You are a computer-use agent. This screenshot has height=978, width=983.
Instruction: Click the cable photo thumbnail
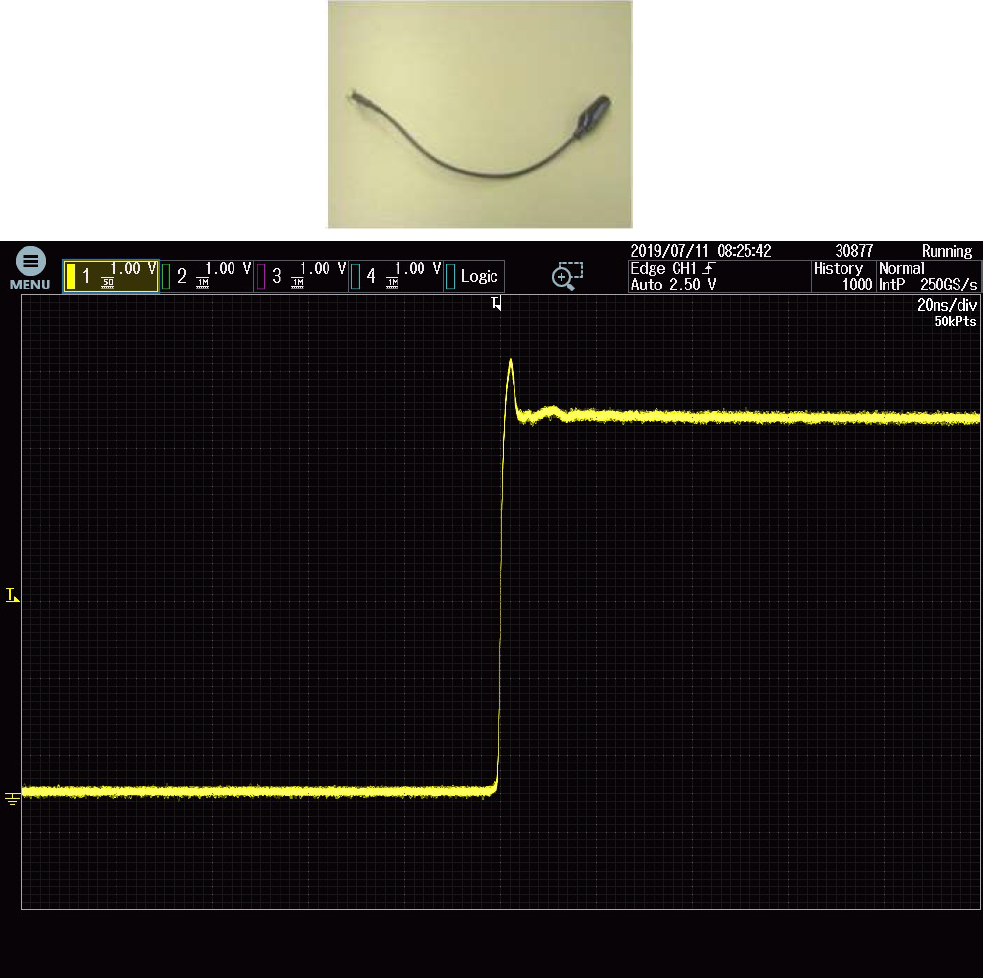[x=480, y=114]
